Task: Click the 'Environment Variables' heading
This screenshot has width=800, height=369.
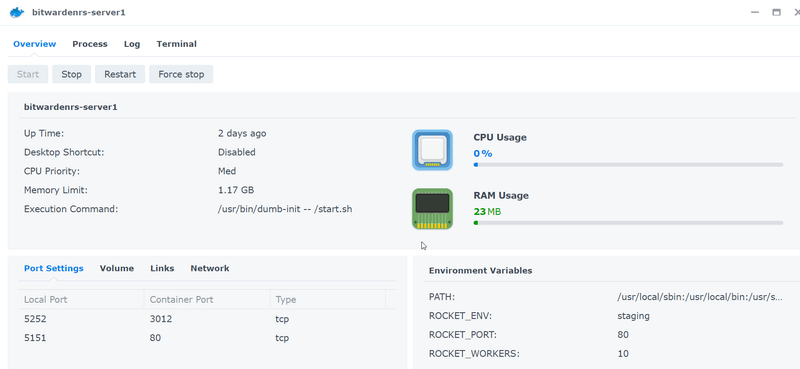Action: [x=481, y=270]
